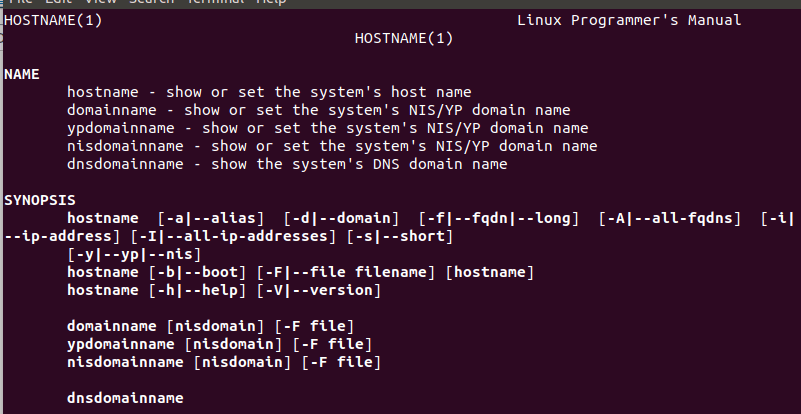Screen dimensions: 801x414
Task: Click the dnsdomainname DNS domain description line
Action: 287,164
